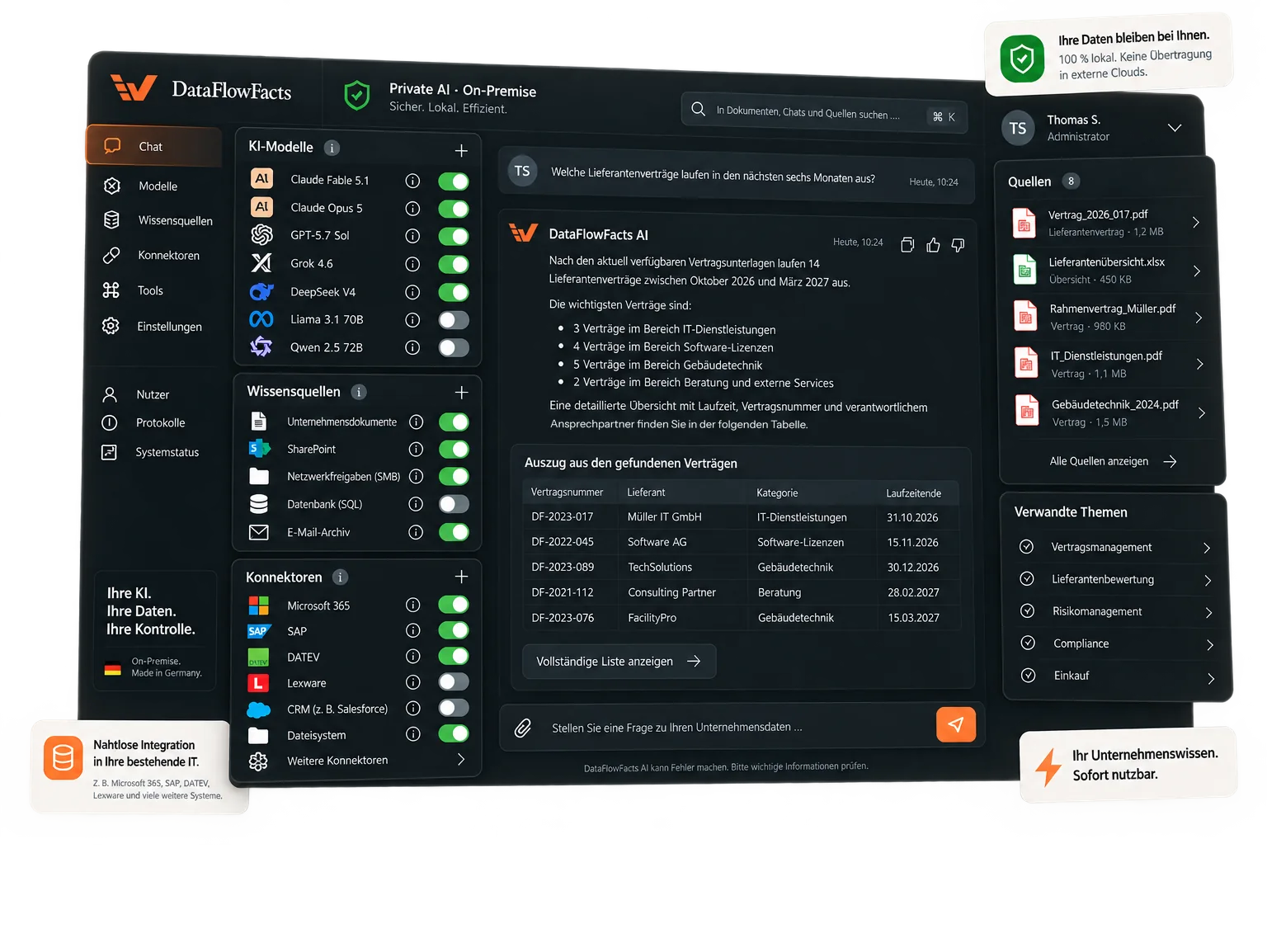
Task: Select contract number DF-2023-017 in table
Action: [x=563, y=517]
